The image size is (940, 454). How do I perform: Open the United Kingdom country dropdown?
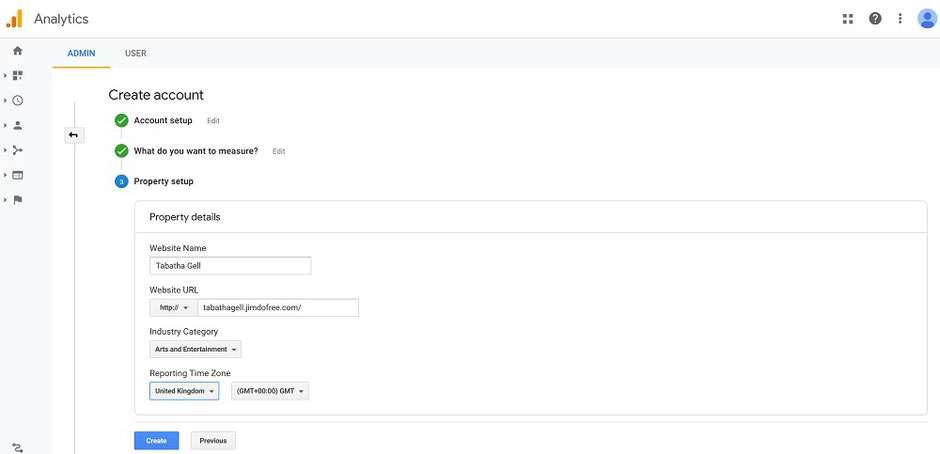click(x=184, y=391)
